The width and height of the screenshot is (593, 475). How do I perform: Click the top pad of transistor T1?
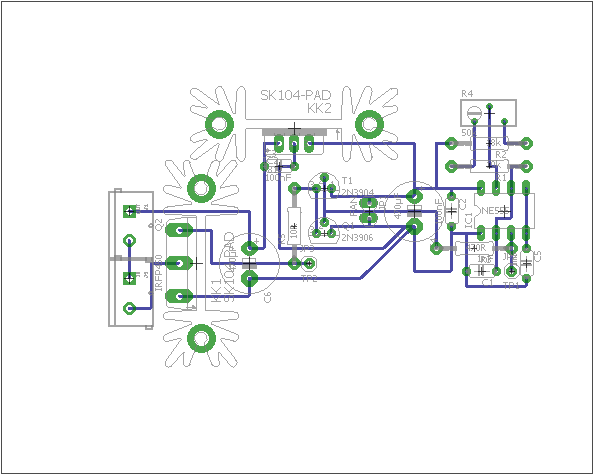click(x=324, y=177)
